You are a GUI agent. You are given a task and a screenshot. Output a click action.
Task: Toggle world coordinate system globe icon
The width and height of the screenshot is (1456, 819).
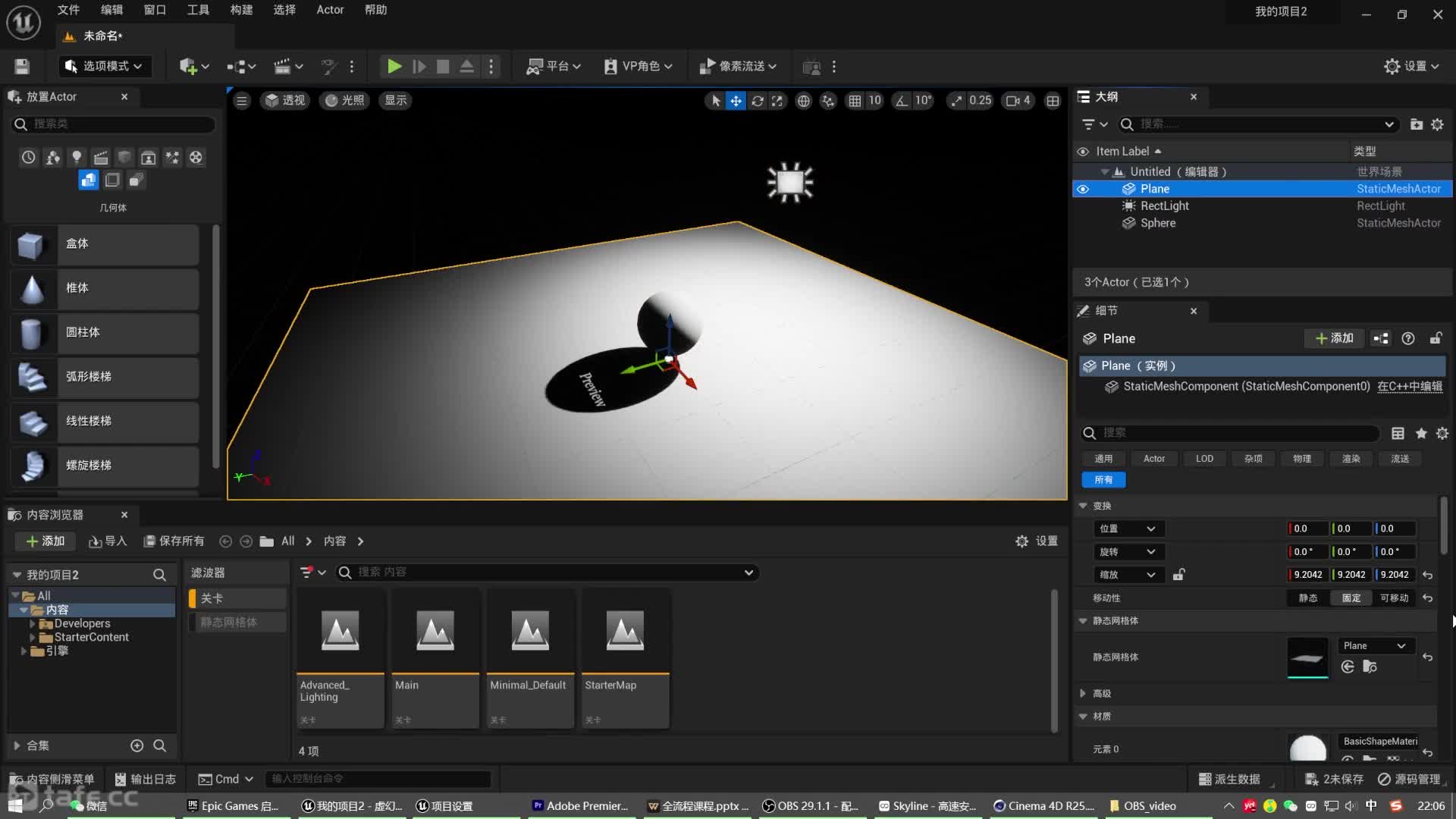coord(804,101)
